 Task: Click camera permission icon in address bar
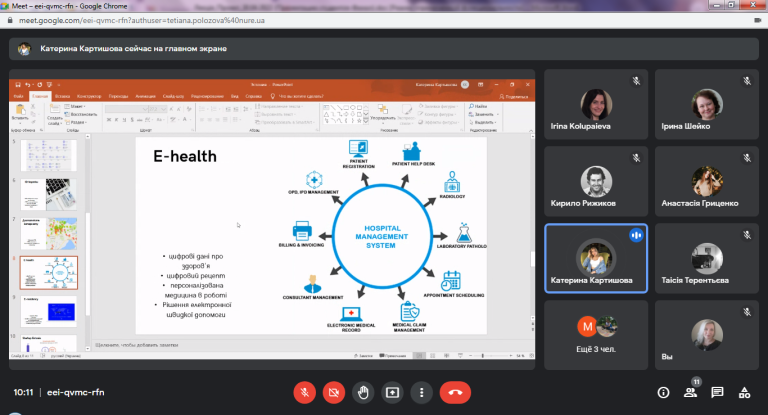tap(758, 21)
